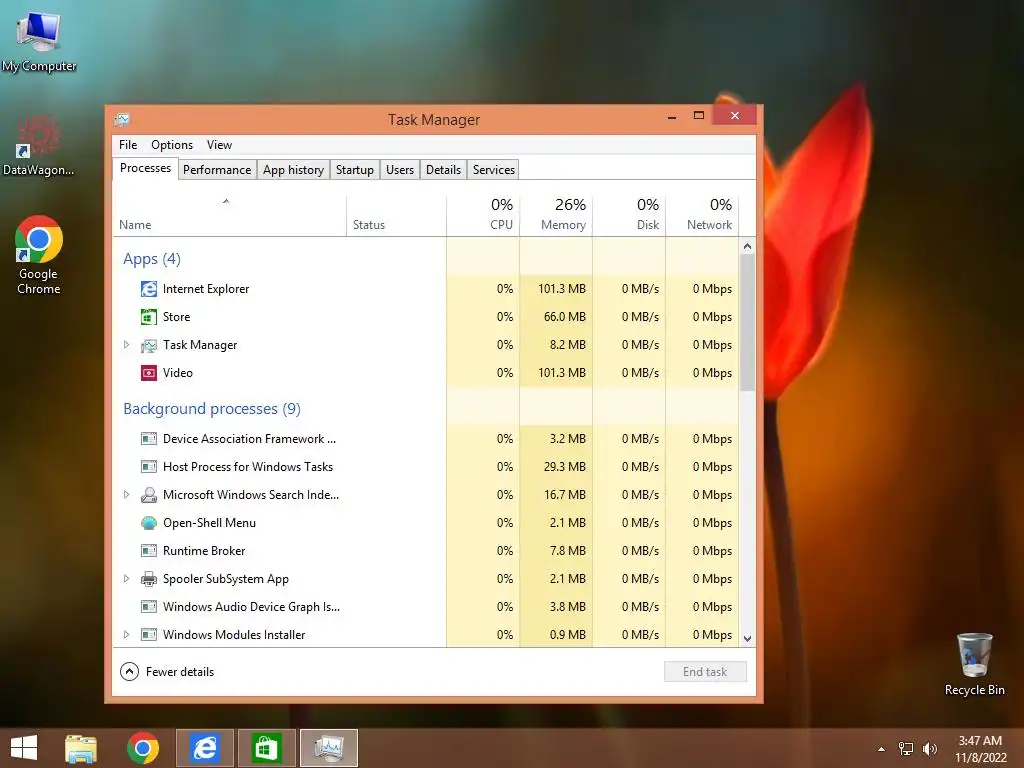Switch to the Services tab
Screen dimensions: 1024x768
tap(494, 170)
